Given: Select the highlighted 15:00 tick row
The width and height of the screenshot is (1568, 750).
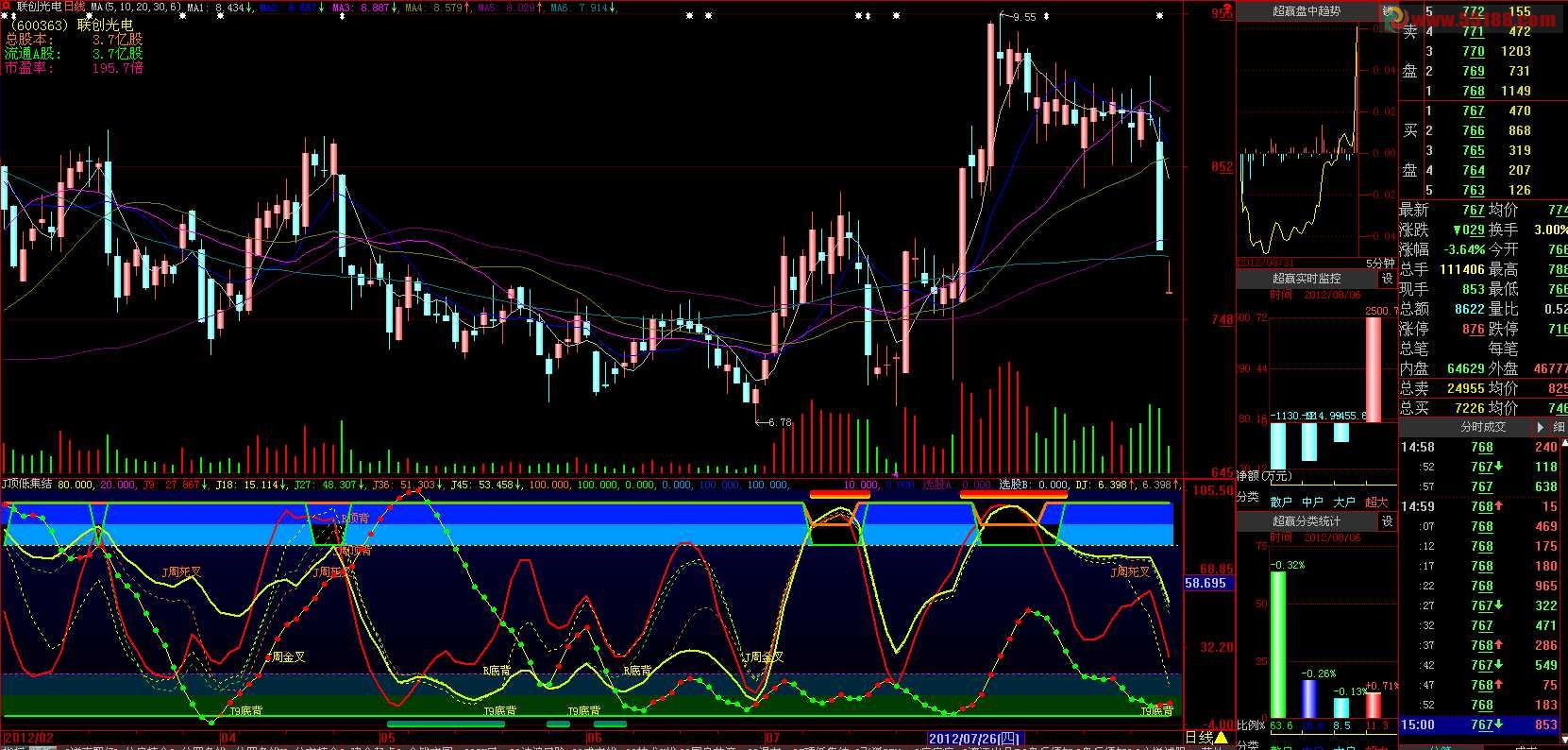Looking at the screenshot, I should [x=1479, y=724].
